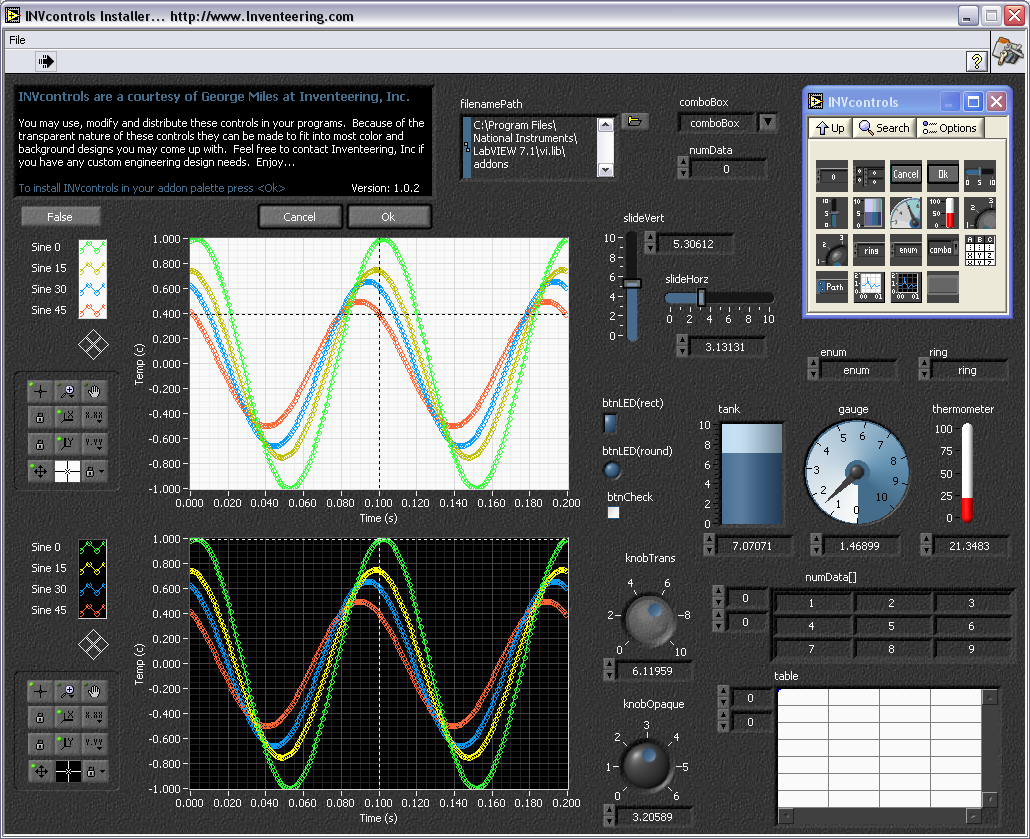
Task: Toggle X autoscale button on upper graph
Action: (67, 417)
